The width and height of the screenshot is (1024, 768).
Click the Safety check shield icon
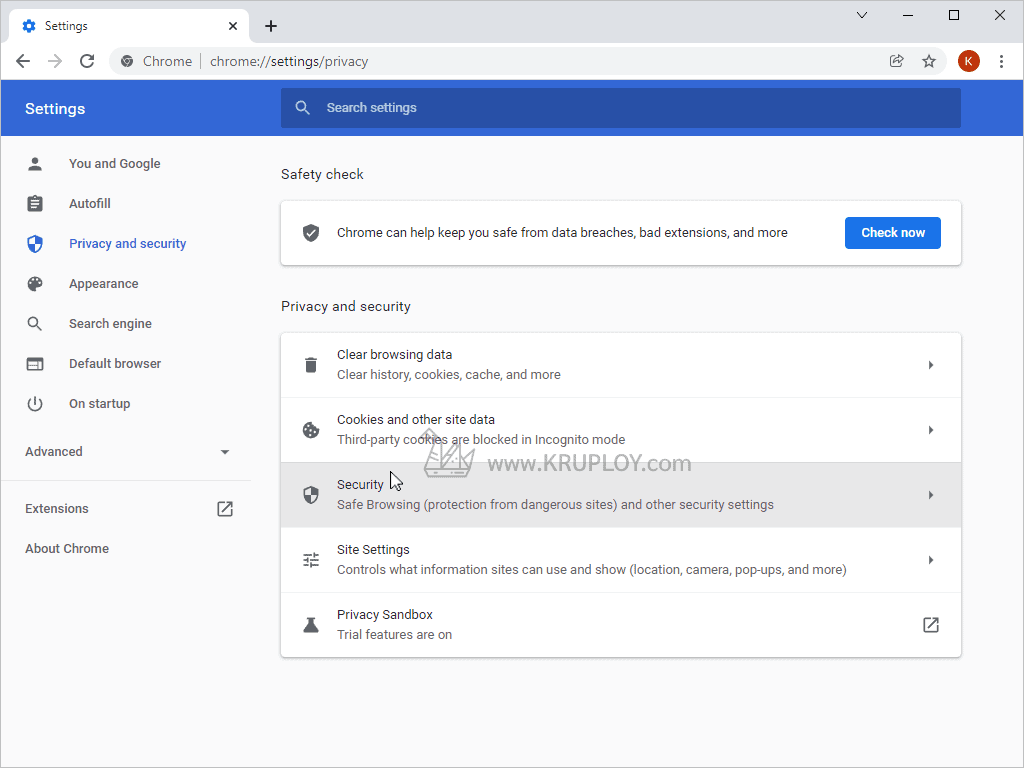(x=311, y=233)
